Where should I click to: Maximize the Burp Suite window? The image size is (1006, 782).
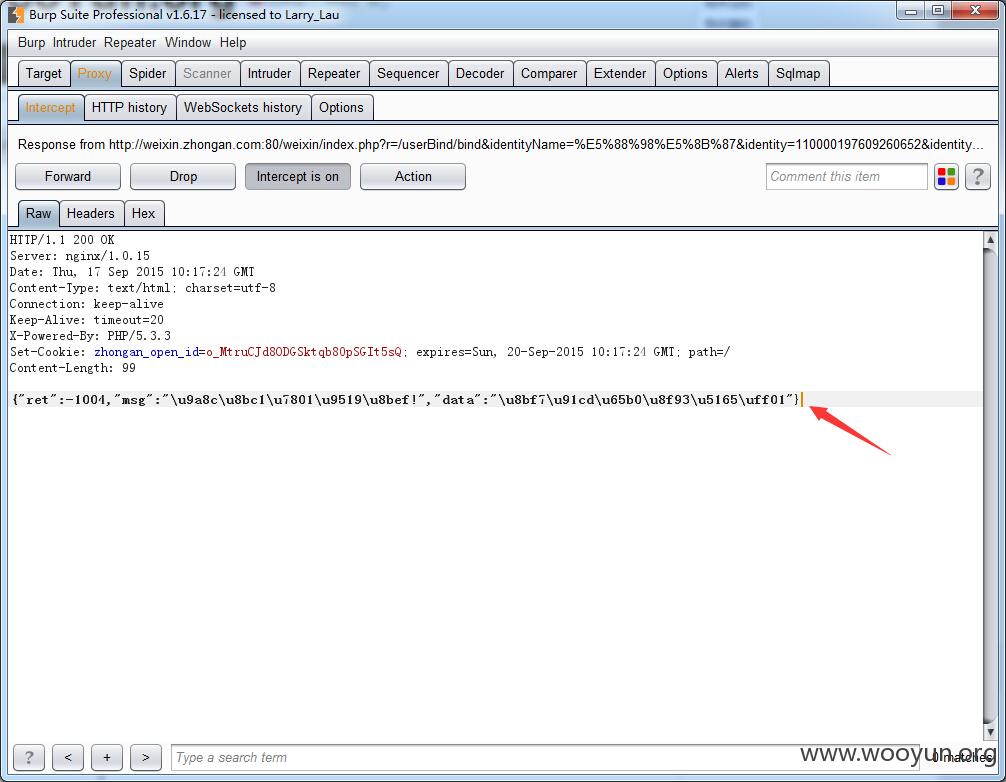[x=938, y=10]
